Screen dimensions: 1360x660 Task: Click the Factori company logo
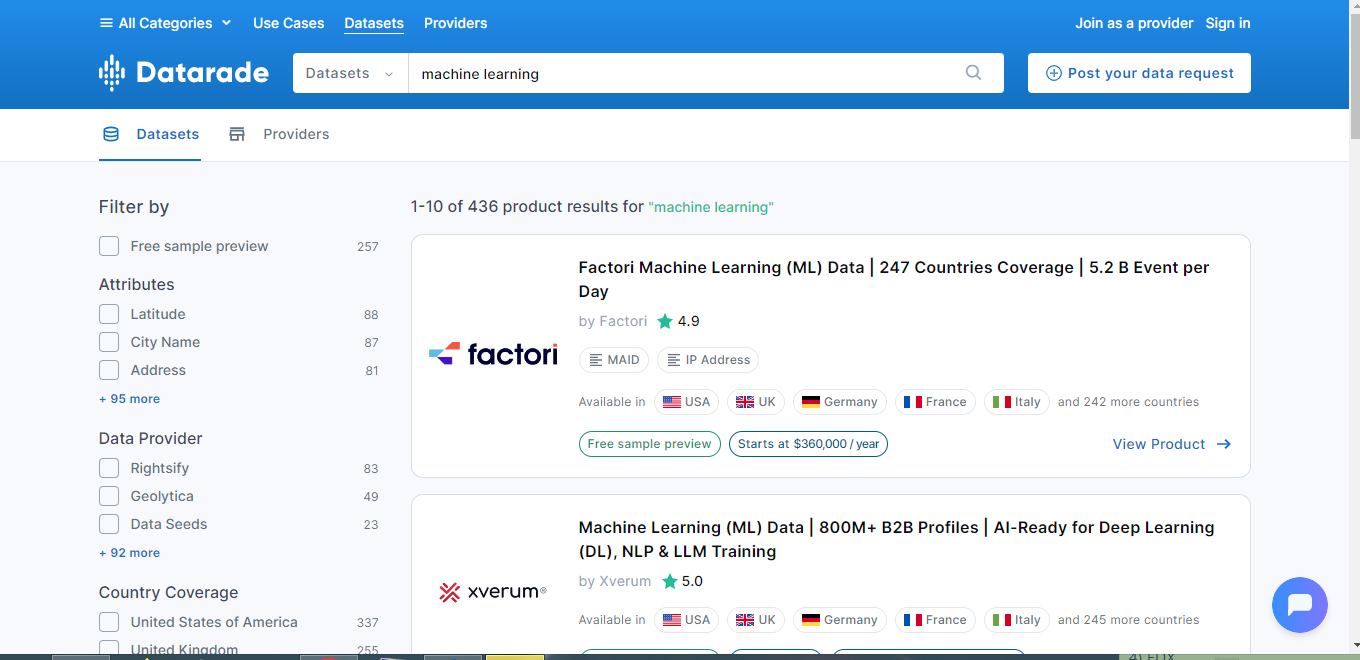(x=493, y=354)
